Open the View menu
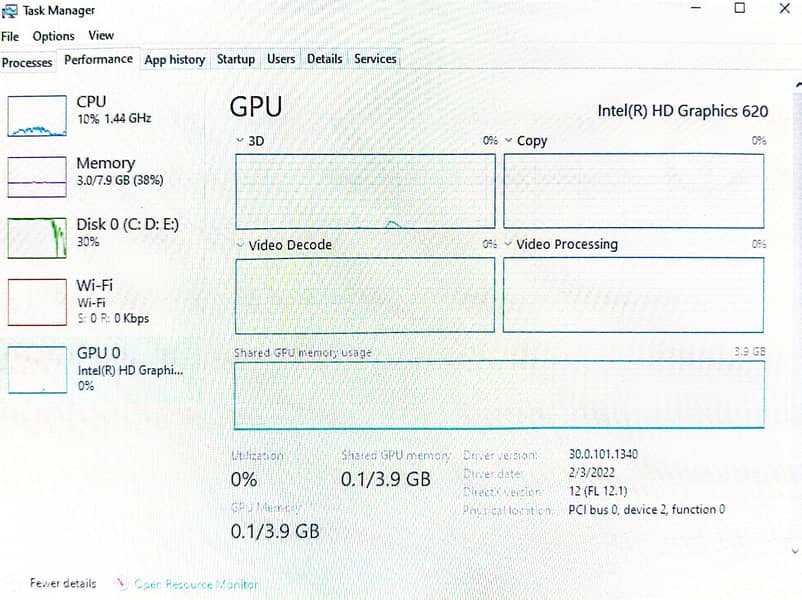The image size is (802, 600). point(101,35)
